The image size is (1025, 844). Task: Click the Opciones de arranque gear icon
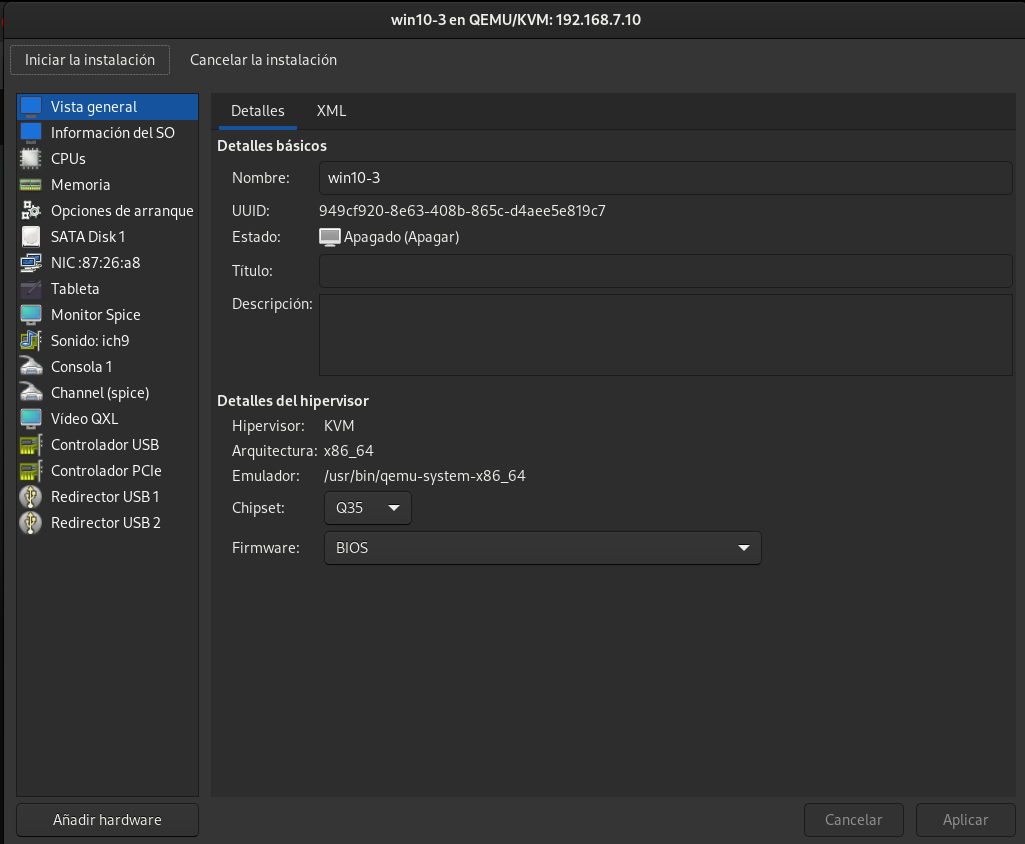[31, 211]
